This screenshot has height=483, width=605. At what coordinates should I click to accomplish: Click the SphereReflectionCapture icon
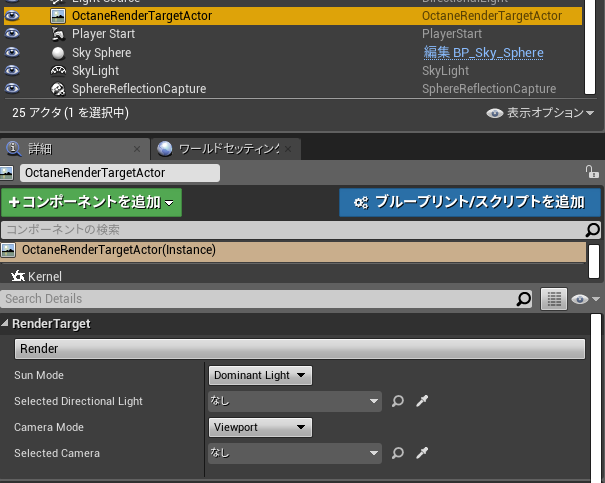58,89
